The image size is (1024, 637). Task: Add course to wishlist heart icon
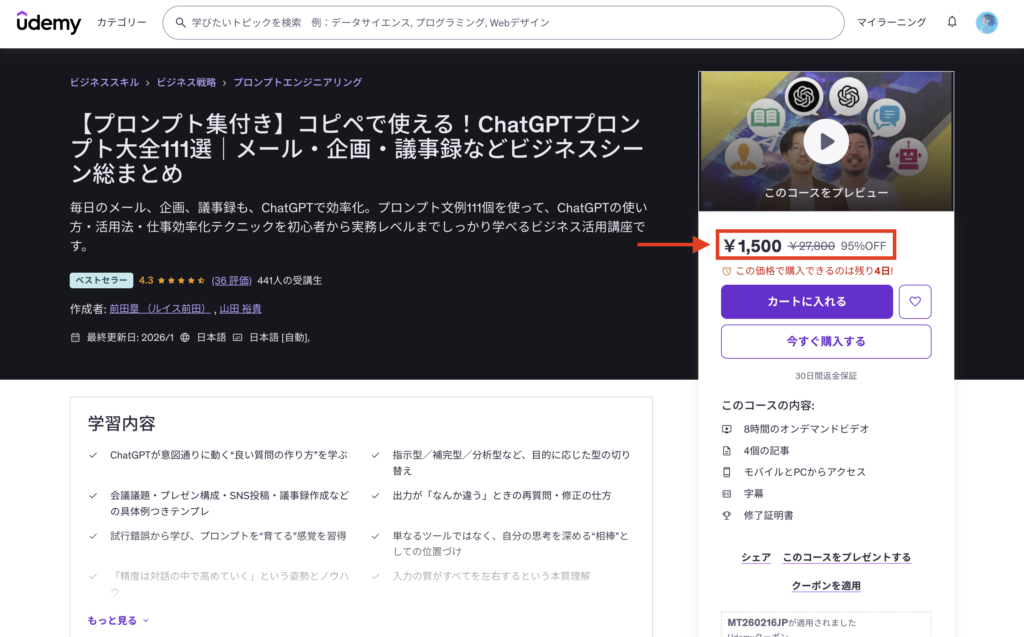pyautogui.click(x=915, y=301)
